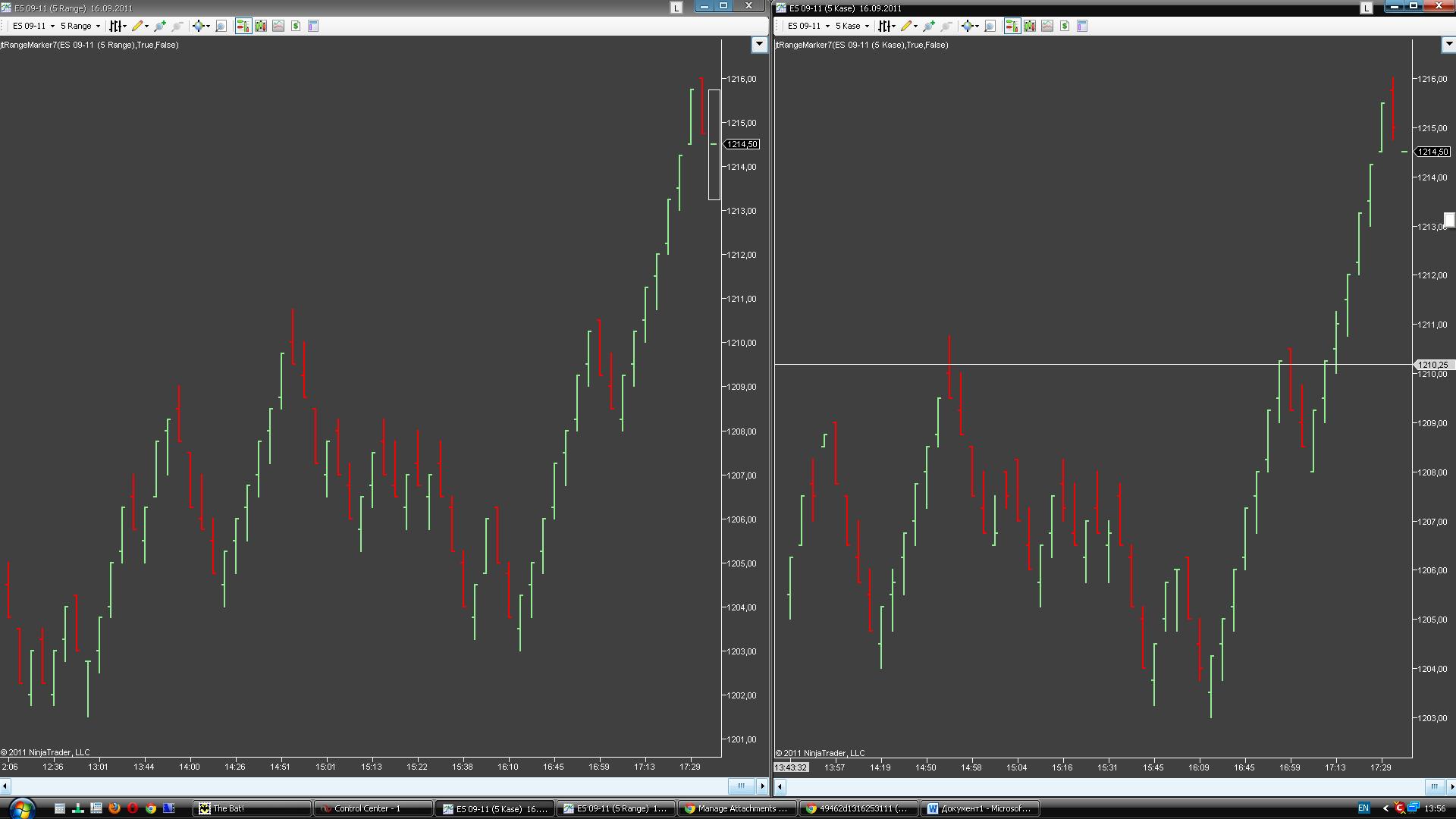
Task: Switch to Документ1 Microsoft Word window
Action: 980,808
